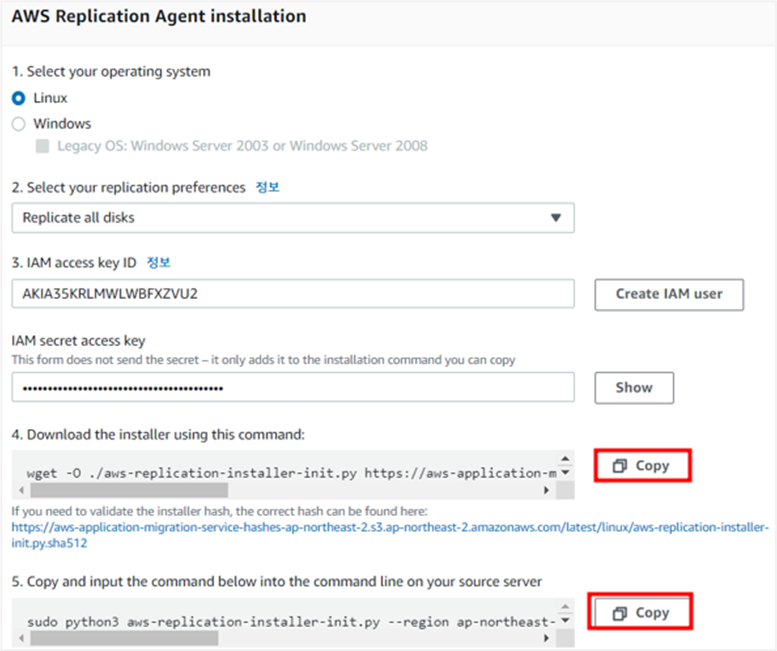Click right arrow of python3 command scrollbar
The width and height of the screenshot is (777, 651).
click(x=547, y=638)
